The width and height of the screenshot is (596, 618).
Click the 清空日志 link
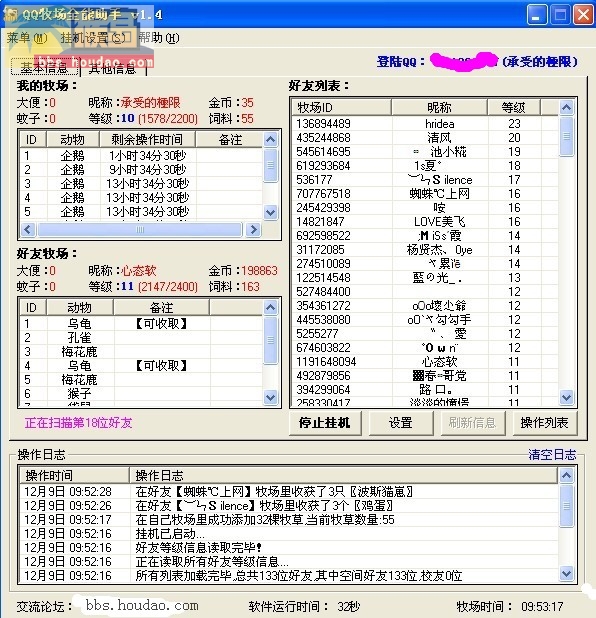tap(552, 455)
